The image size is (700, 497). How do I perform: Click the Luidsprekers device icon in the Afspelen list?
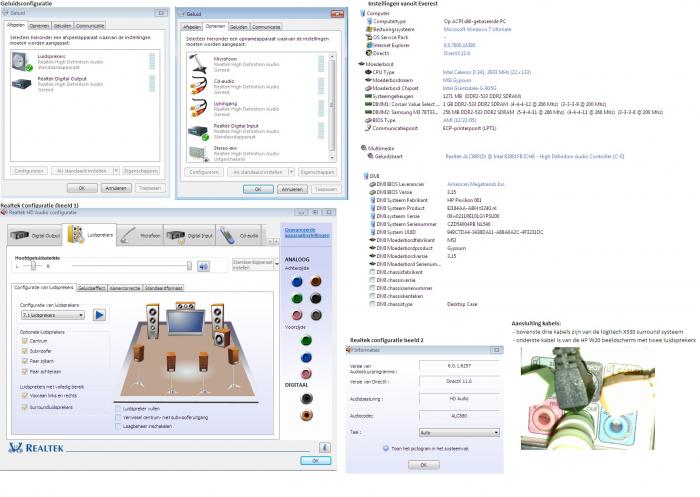22,62
